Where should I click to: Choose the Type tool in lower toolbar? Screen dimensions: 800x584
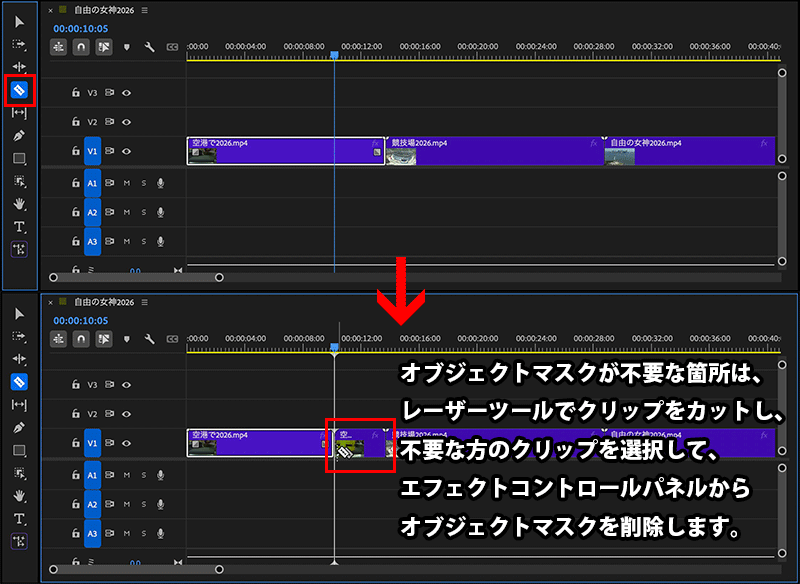click(x=19, y=517)
